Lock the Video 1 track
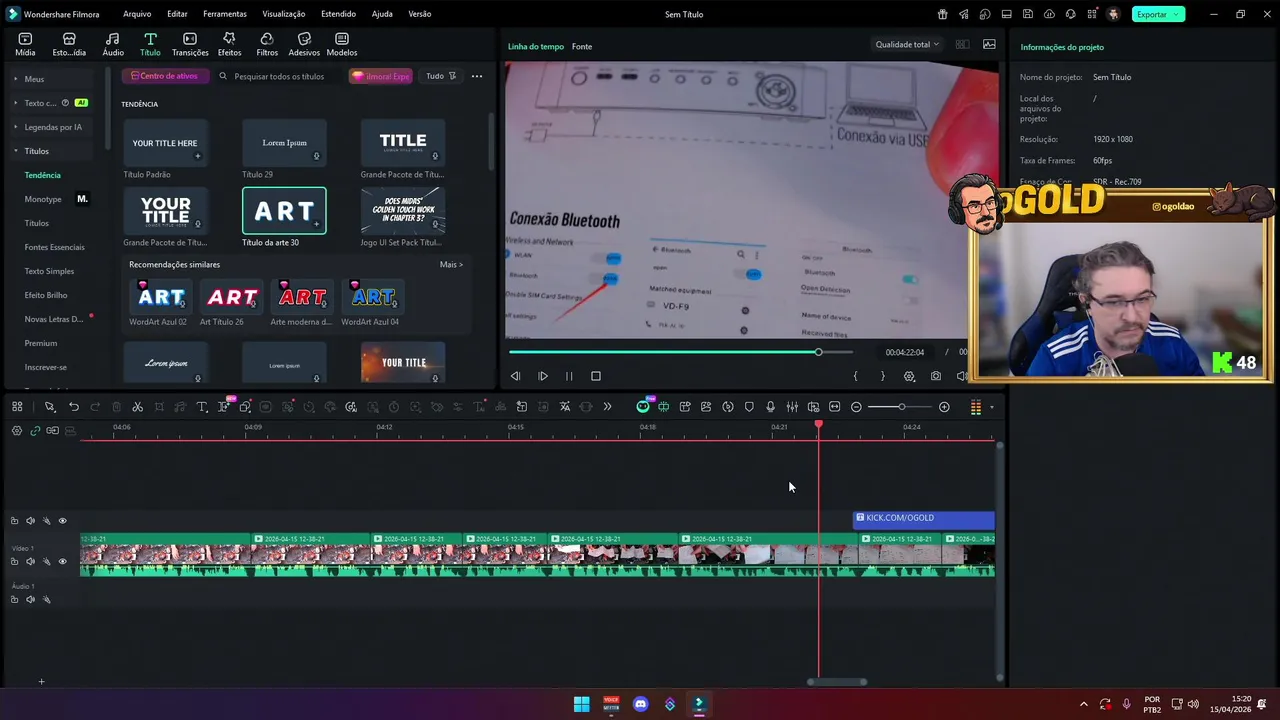Viewport: 1280px width, 720px height. (x=14, y=561)
